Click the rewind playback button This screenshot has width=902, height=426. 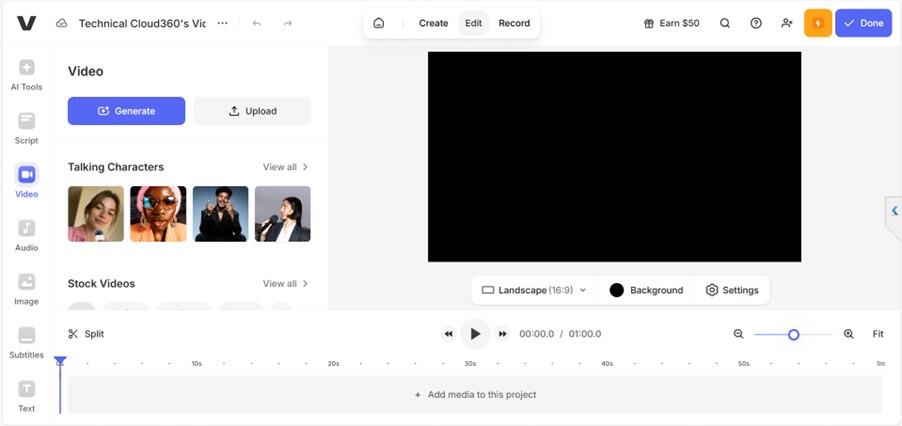click(448, 334)
